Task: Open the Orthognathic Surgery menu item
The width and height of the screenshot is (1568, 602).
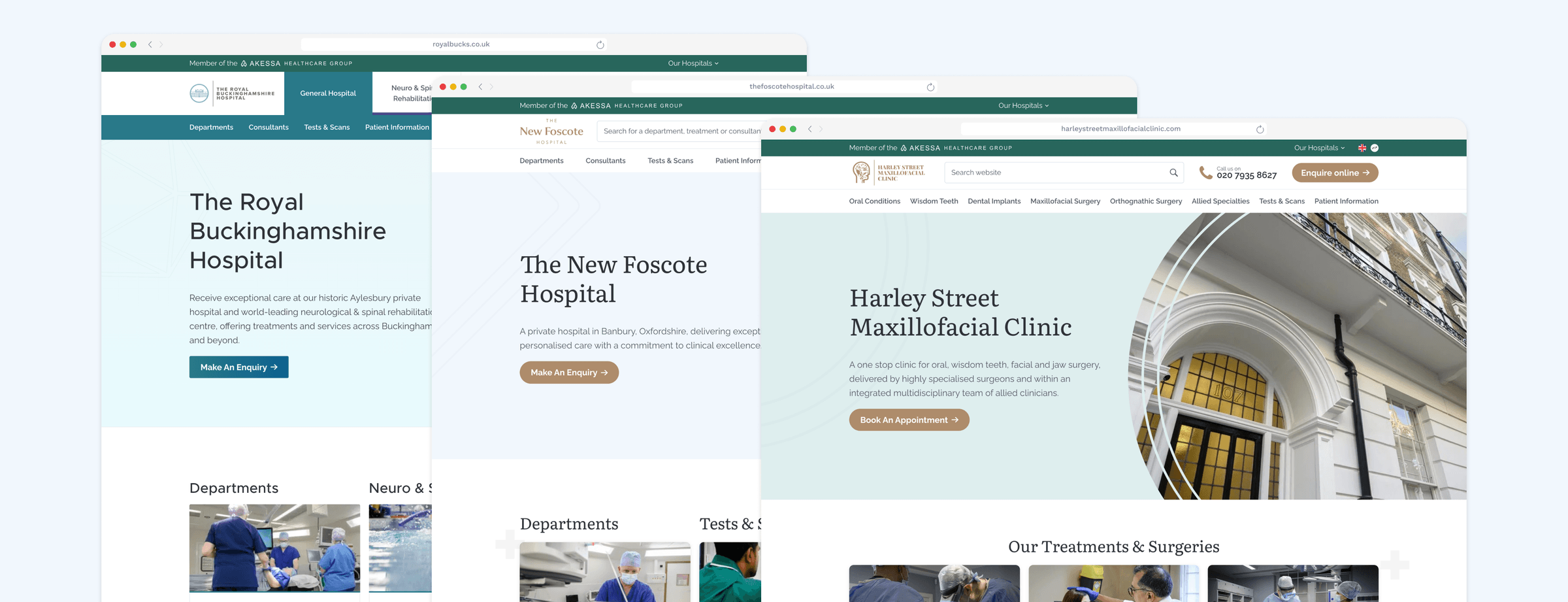Action: (1145, 201)
